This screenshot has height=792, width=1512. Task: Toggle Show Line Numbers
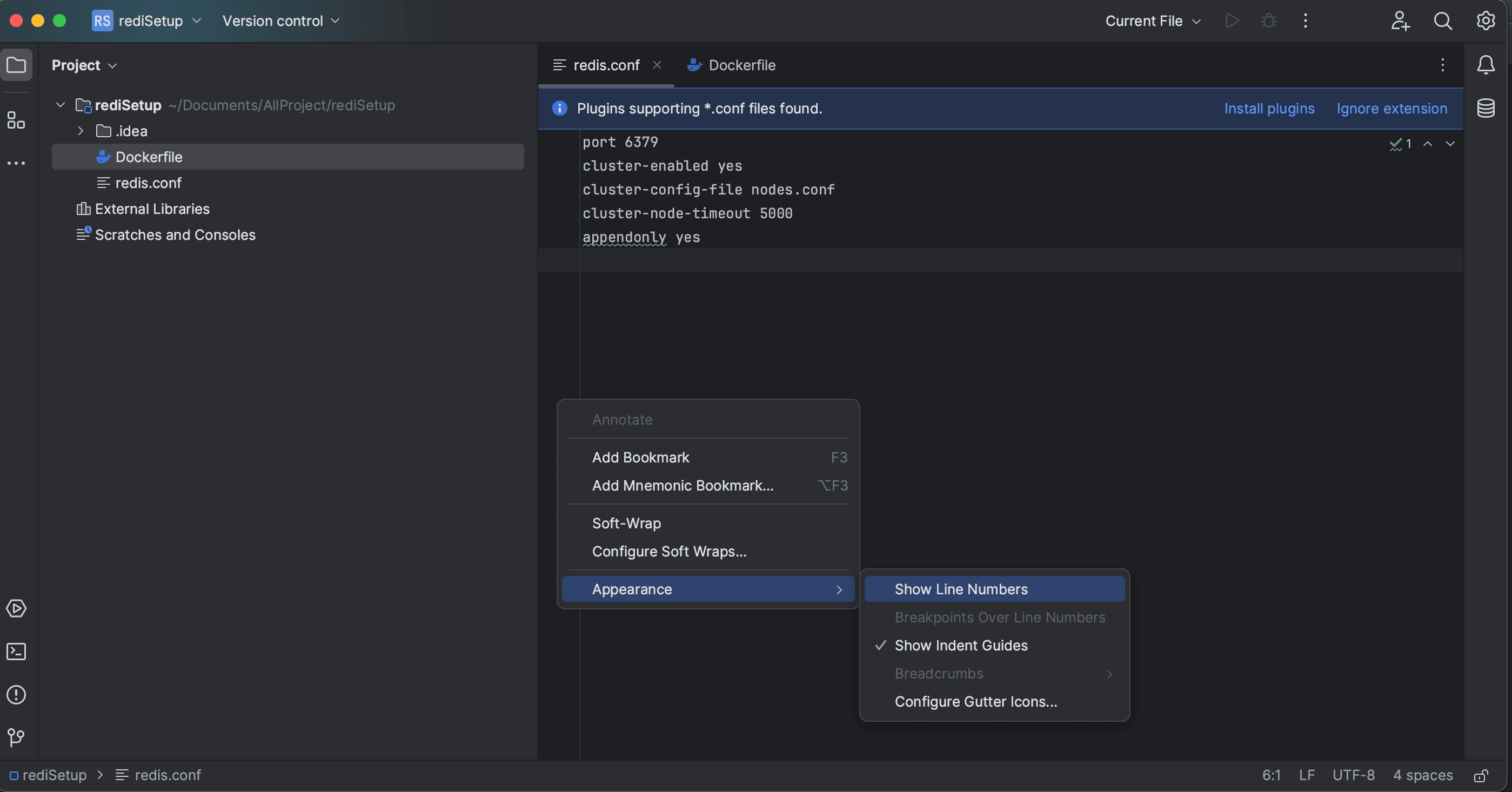click(x=994, y=589)
